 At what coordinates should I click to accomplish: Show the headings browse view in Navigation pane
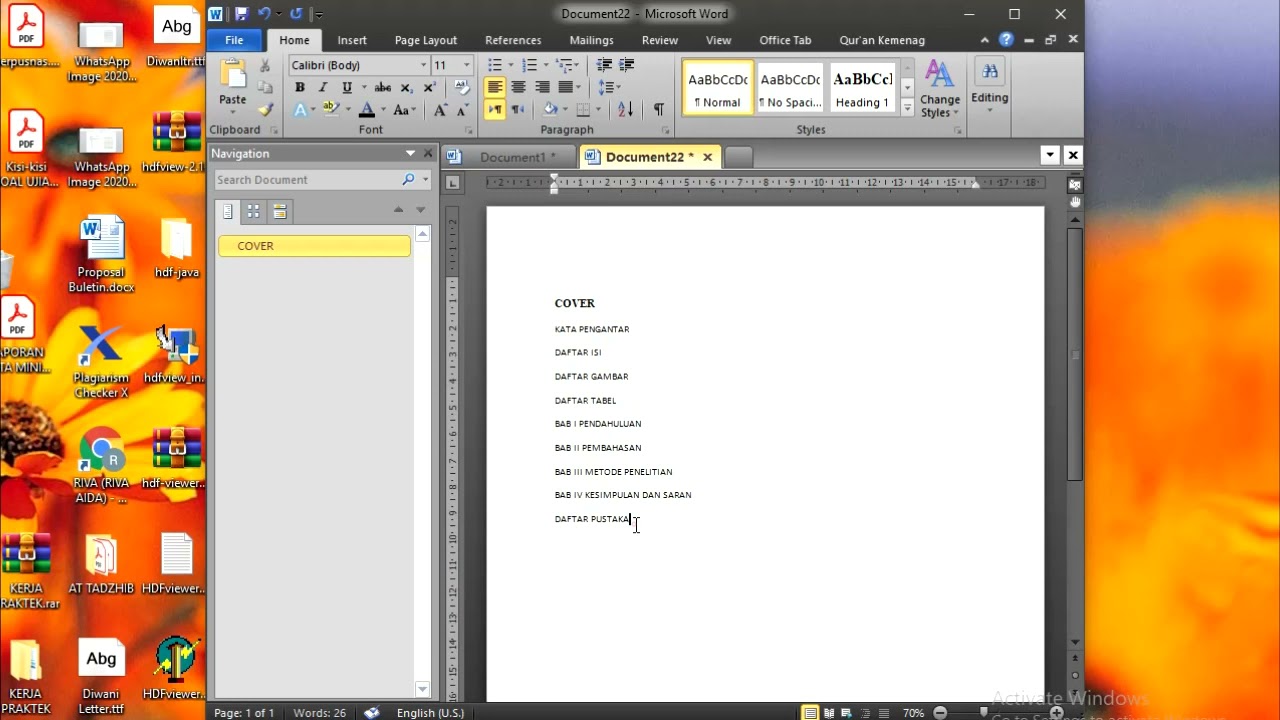click(228, 211)
